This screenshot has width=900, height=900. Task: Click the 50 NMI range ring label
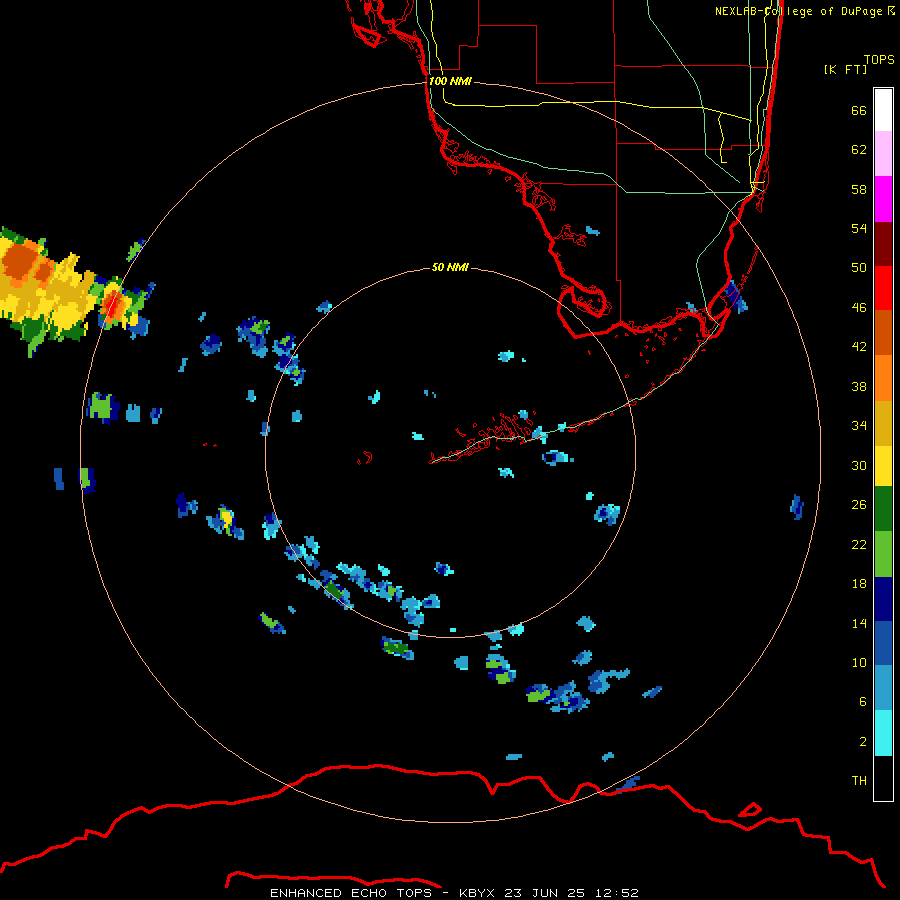click(x=450, y=267)
